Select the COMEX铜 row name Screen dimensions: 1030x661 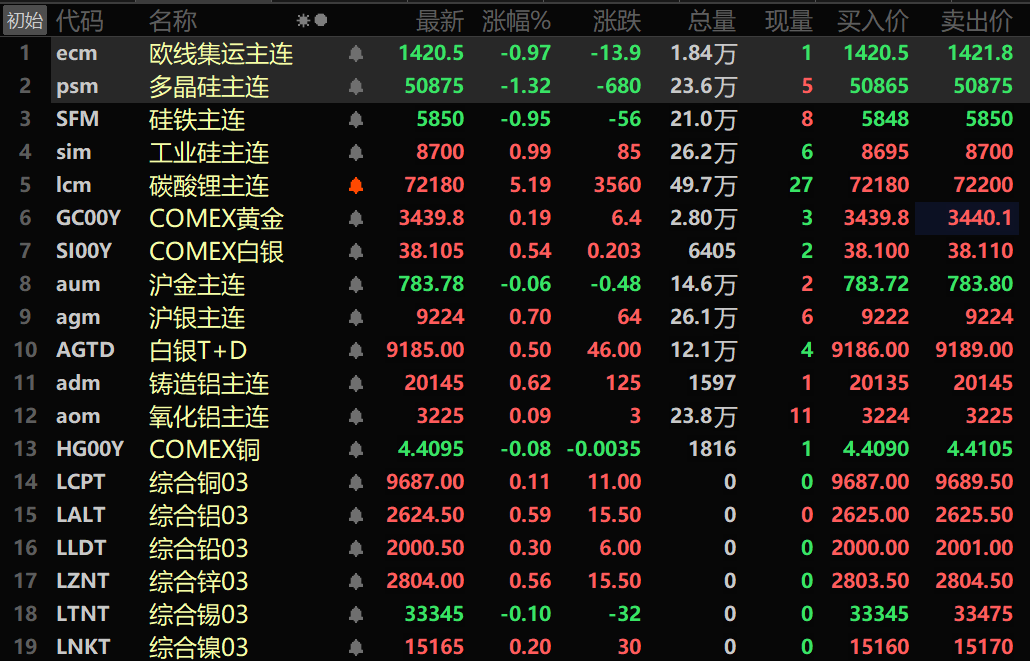coord(205,449)
